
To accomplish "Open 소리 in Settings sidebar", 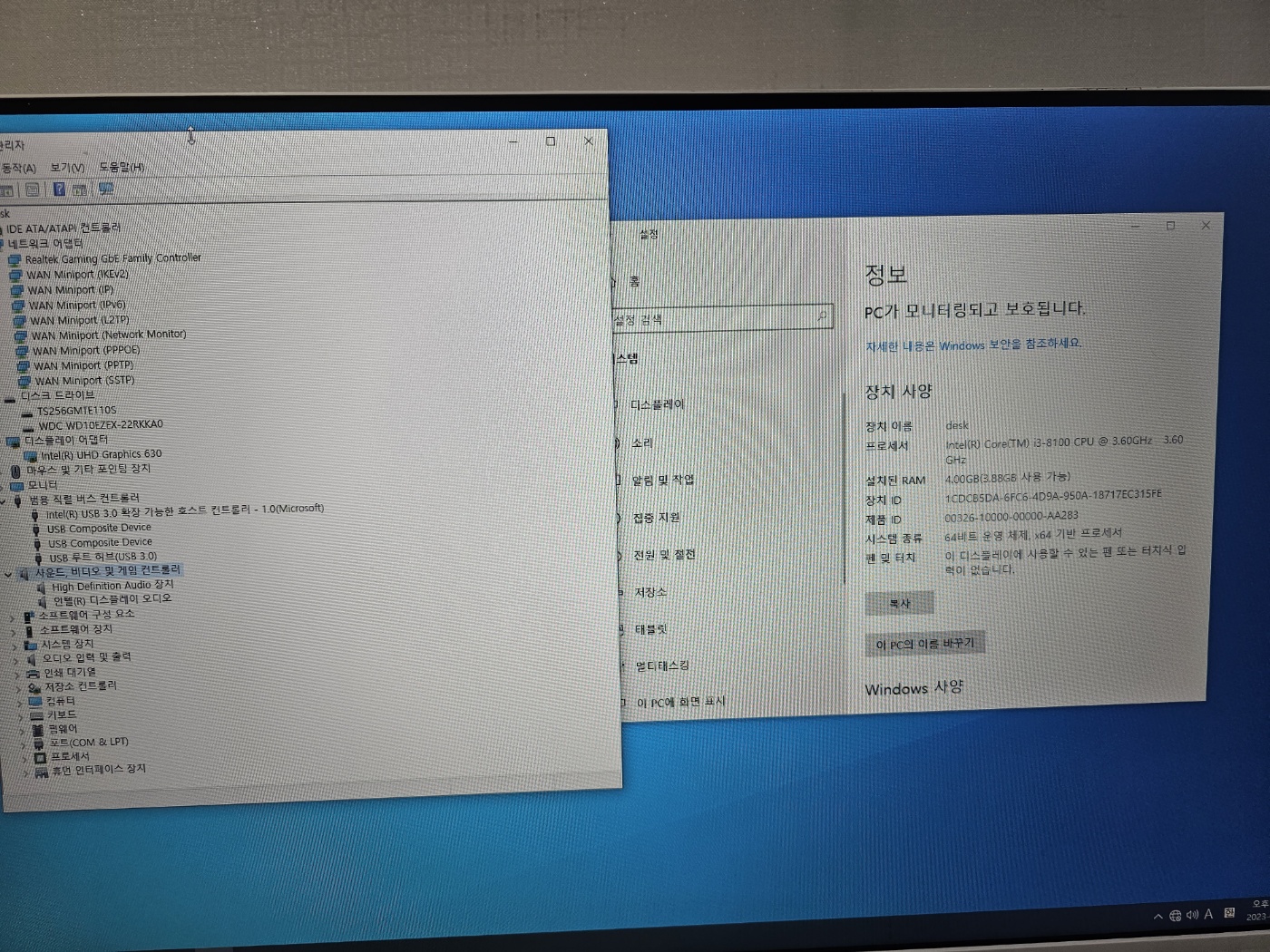I will pyautogui.click(x=642, y=442).
